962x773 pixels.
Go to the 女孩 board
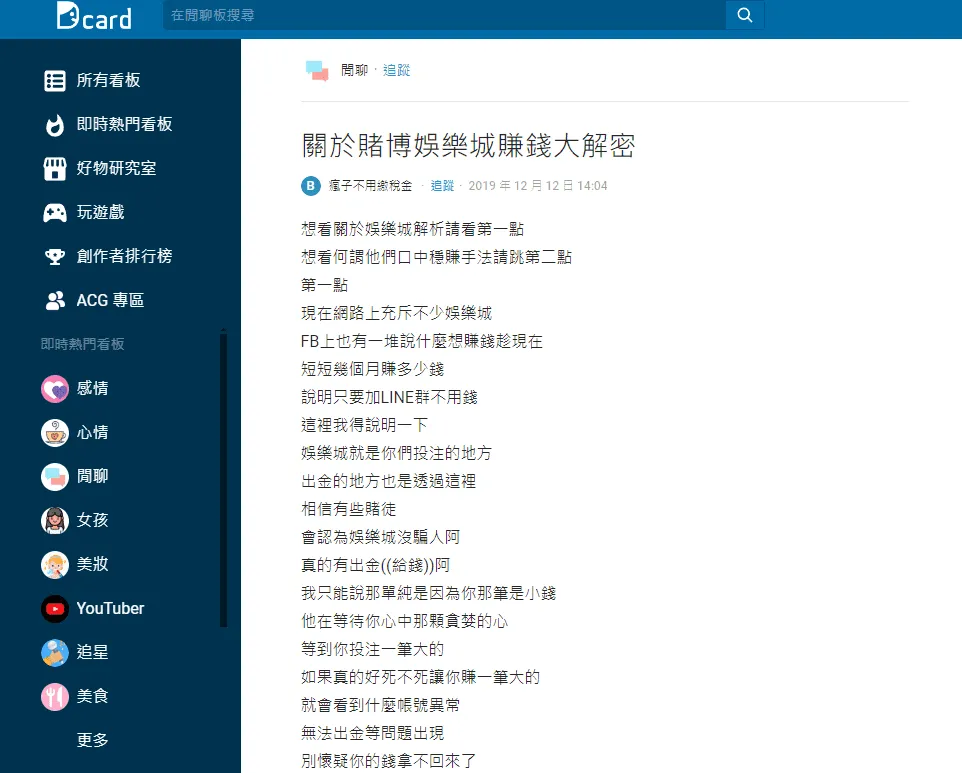click(92, 520)
